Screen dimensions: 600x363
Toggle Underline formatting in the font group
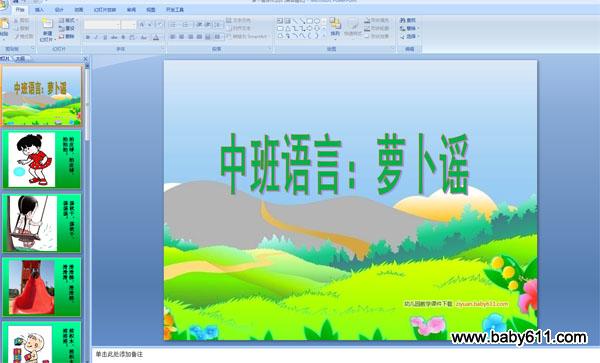click(x=105, y=37)
